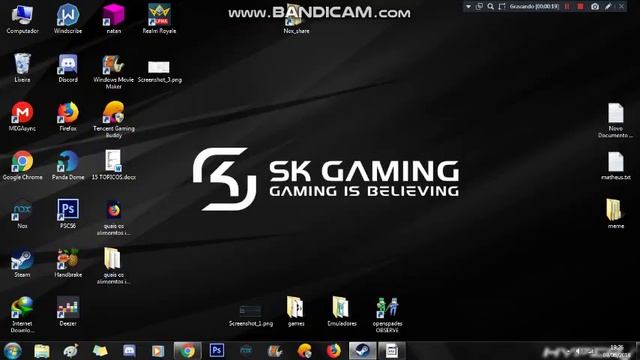Click the Bandicam magnifier icon
The height and width of the screenshot is (360, 640).
490,7
